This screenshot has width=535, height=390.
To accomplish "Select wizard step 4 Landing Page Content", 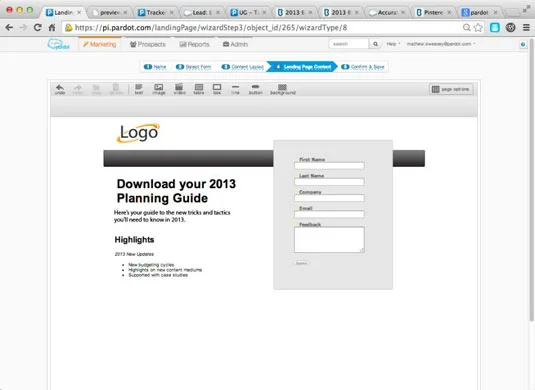I will tap(302, 67).
